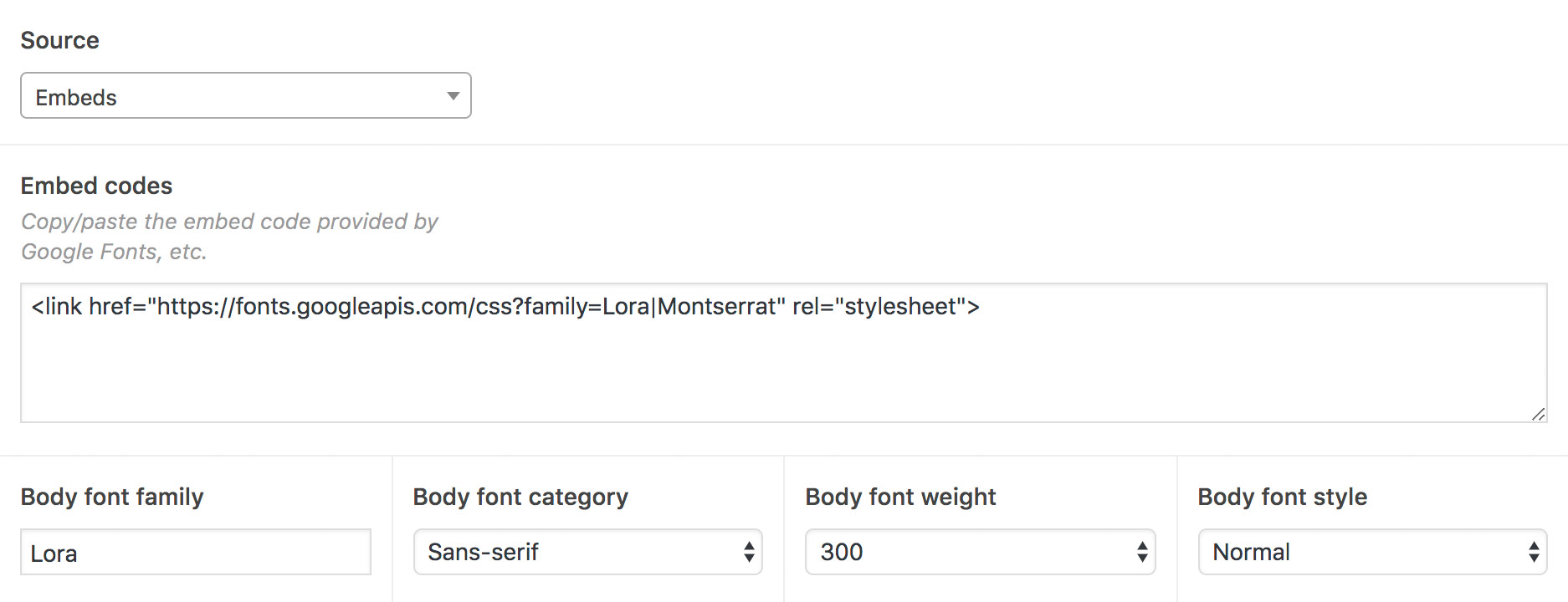Image resolution: width=1568 pixels, height=602 pixels.
Task: Click the resize handle of Embed codes textarea
Action: tap(1538, 414)
